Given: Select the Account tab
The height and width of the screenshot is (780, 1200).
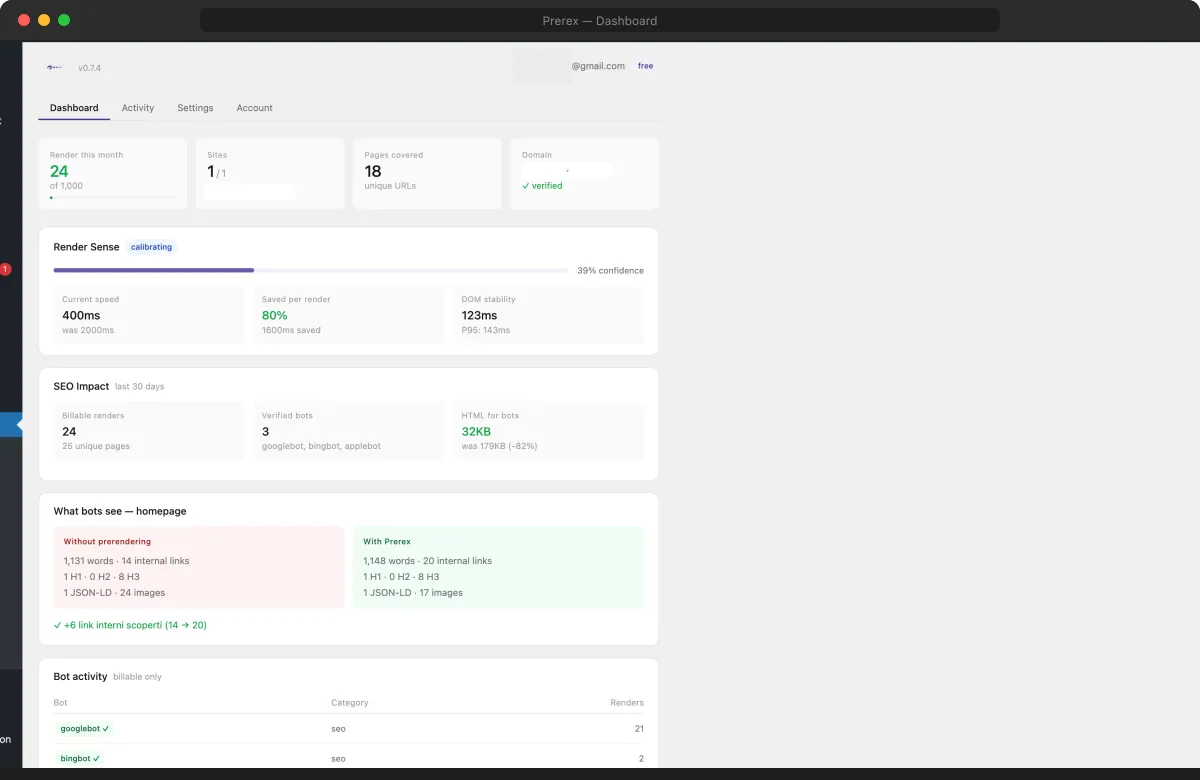Looking at the screenshot, I should (x=254, y=107).
